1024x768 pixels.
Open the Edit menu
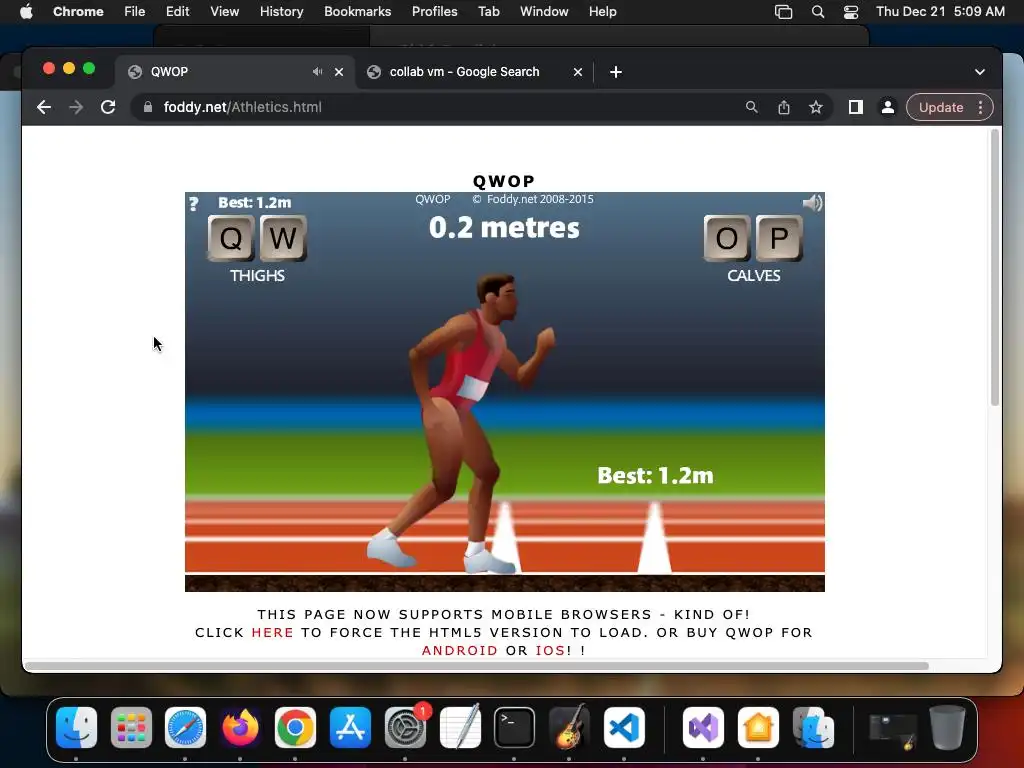[x=177, y=12]
